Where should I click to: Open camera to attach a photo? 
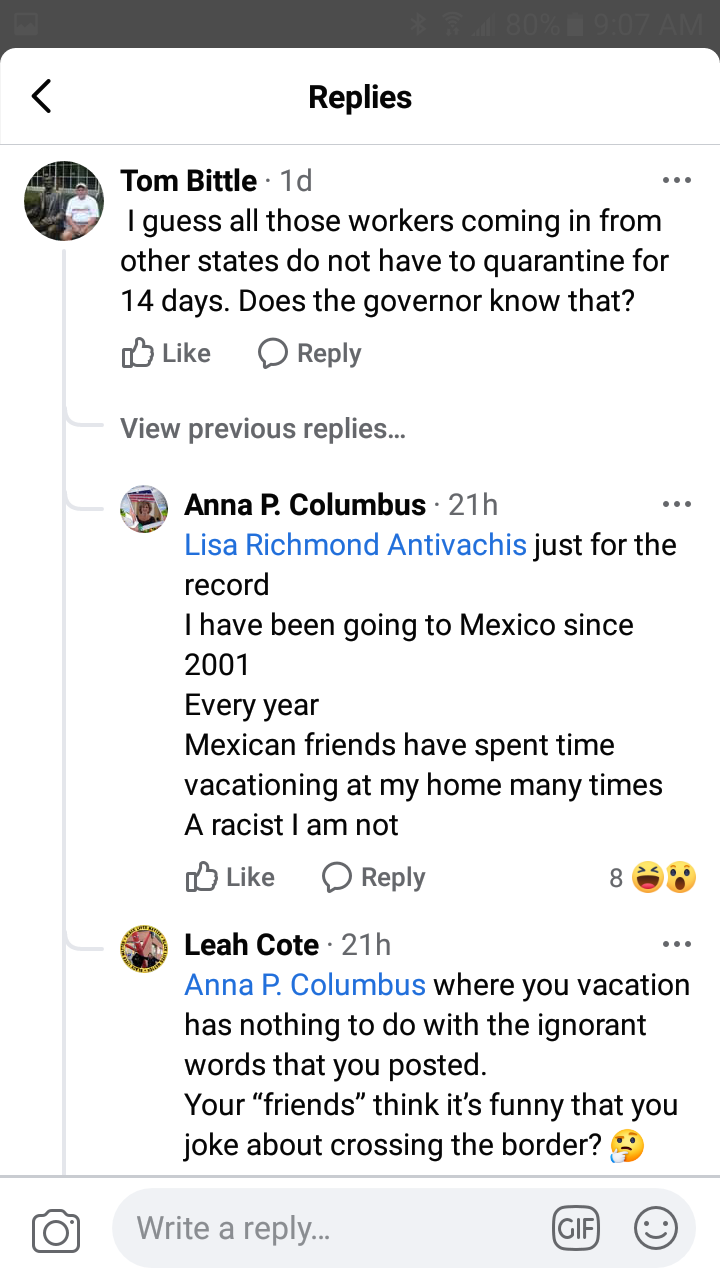(56, 1229)
